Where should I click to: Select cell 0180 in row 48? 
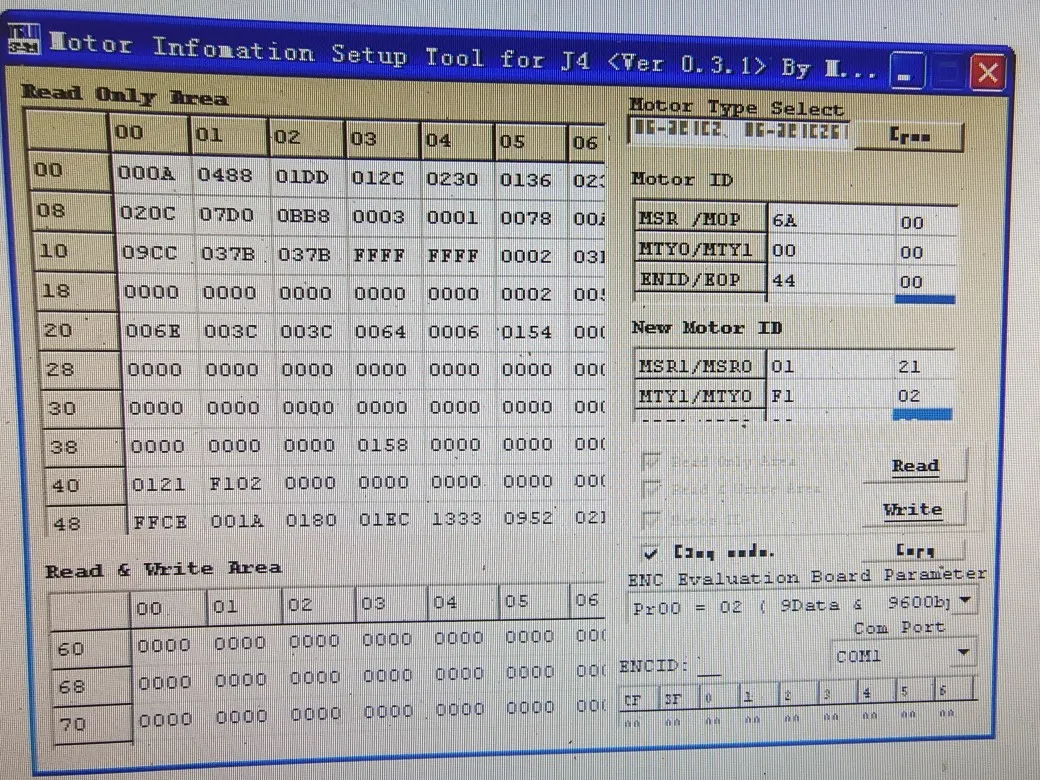click(315, 521)
